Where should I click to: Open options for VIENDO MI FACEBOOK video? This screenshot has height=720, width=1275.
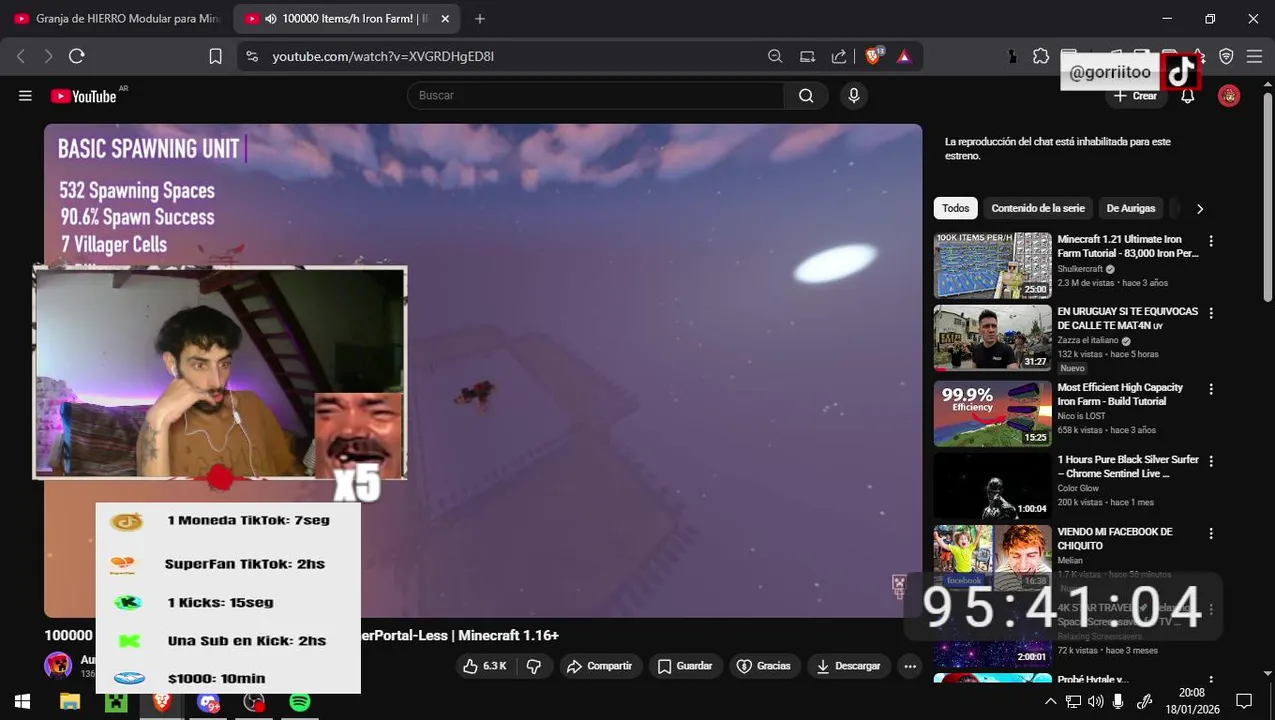coord(1211,533)
